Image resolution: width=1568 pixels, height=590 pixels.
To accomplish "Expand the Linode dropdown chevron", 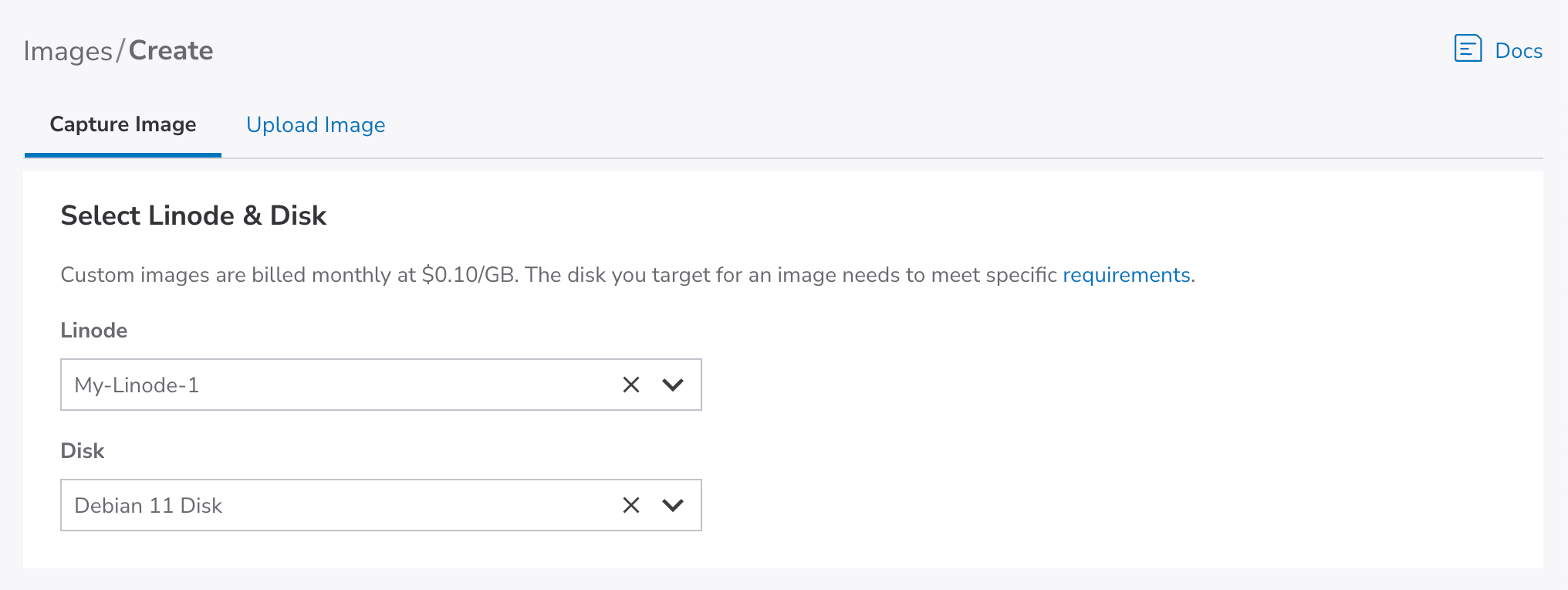I will click(673, 385).
